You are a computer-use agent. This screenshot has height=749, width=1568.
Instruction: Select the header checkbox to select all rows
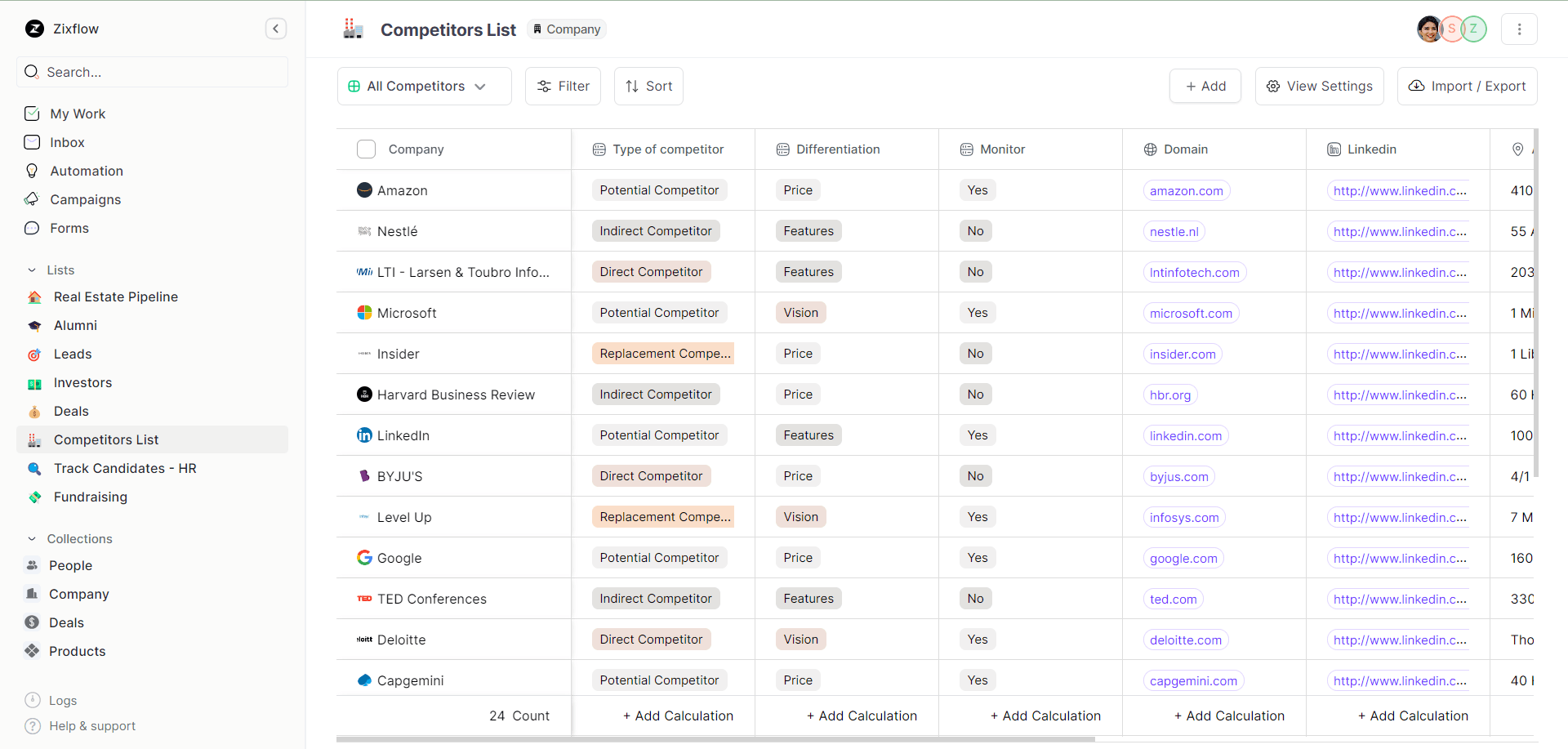[366, 149]
